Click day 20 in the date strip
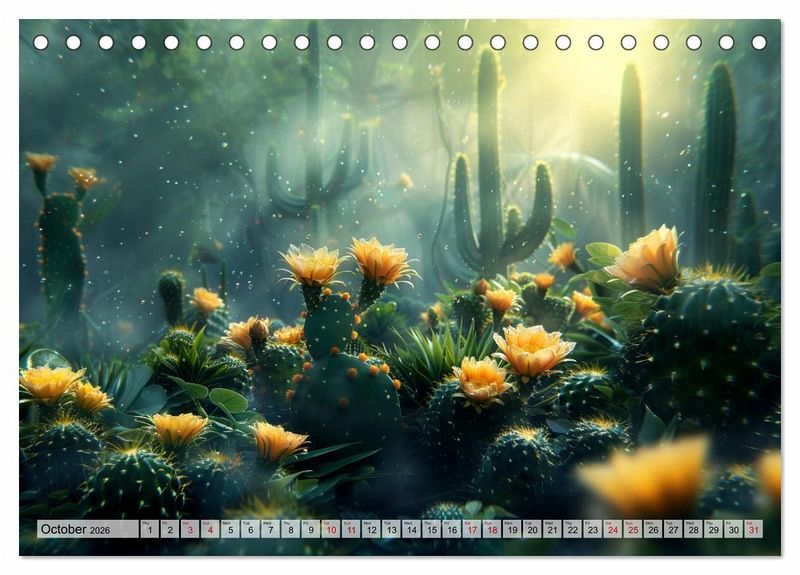Viewport: 800px width, 575px height. point(531,530)
